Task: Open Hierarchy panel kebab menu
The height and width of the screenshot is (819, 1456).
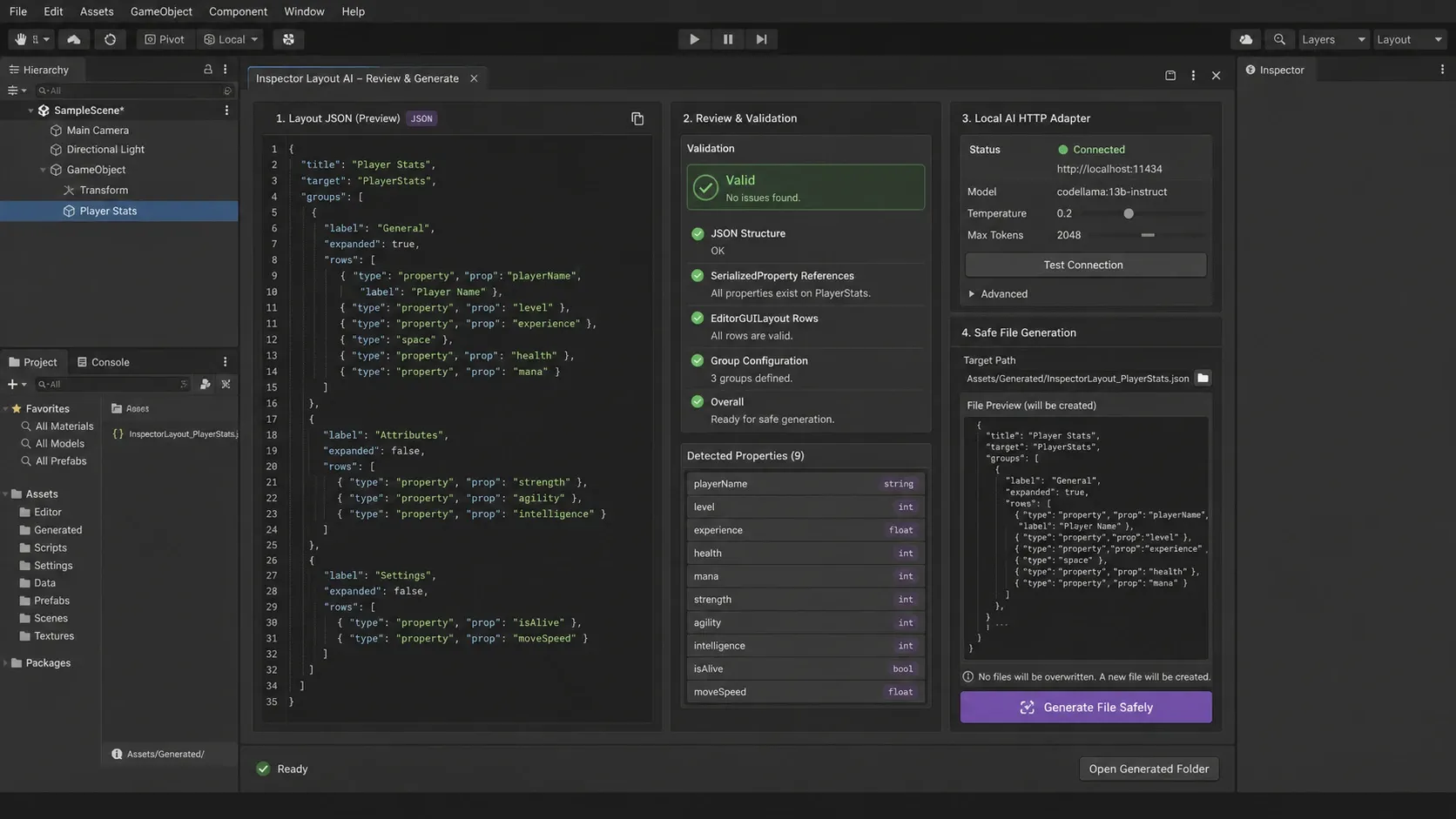Action: pos(225,70)
